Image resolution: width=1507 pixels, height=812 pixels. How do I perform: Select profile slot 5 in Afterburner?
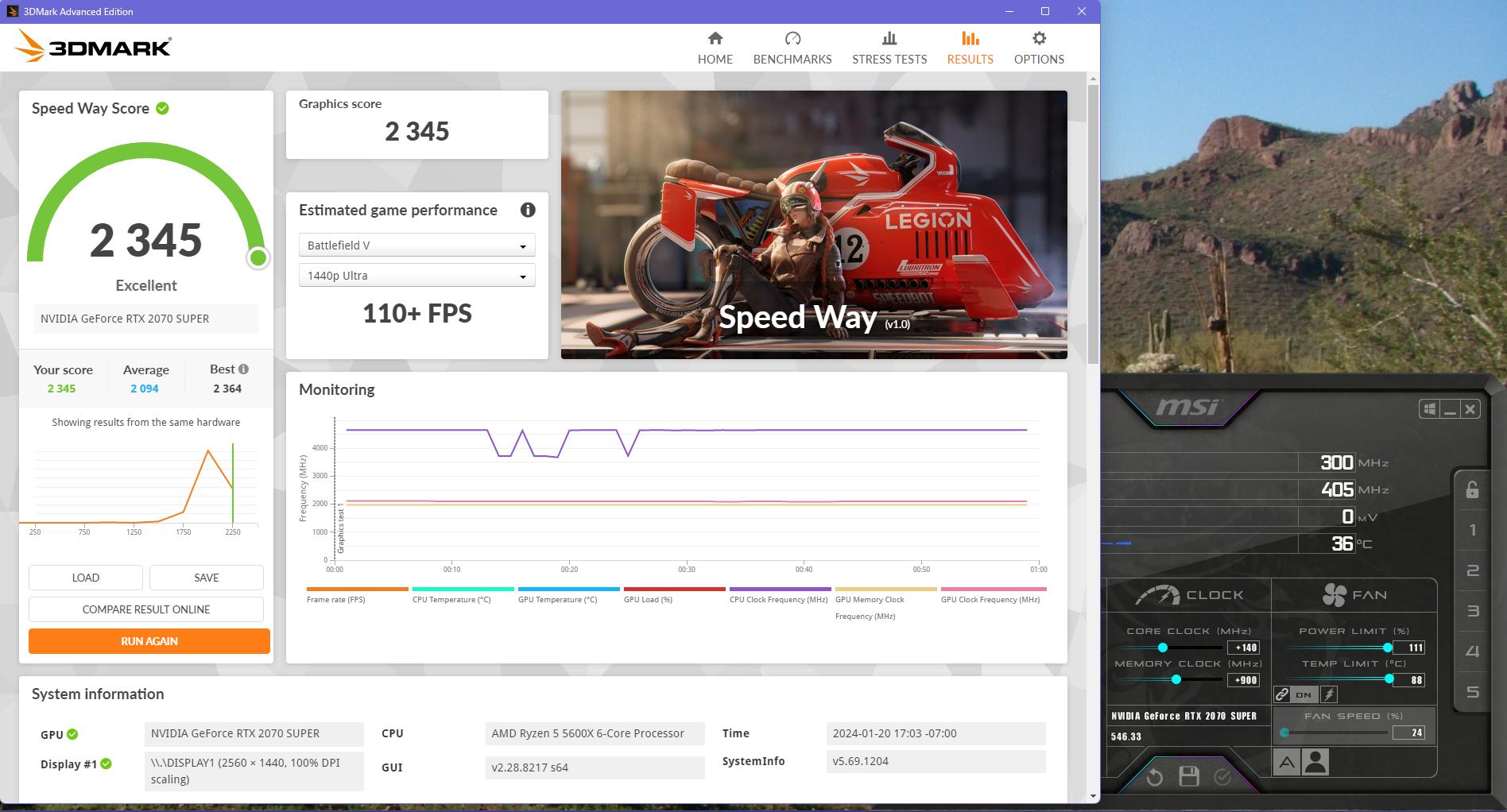(1472, 692)
